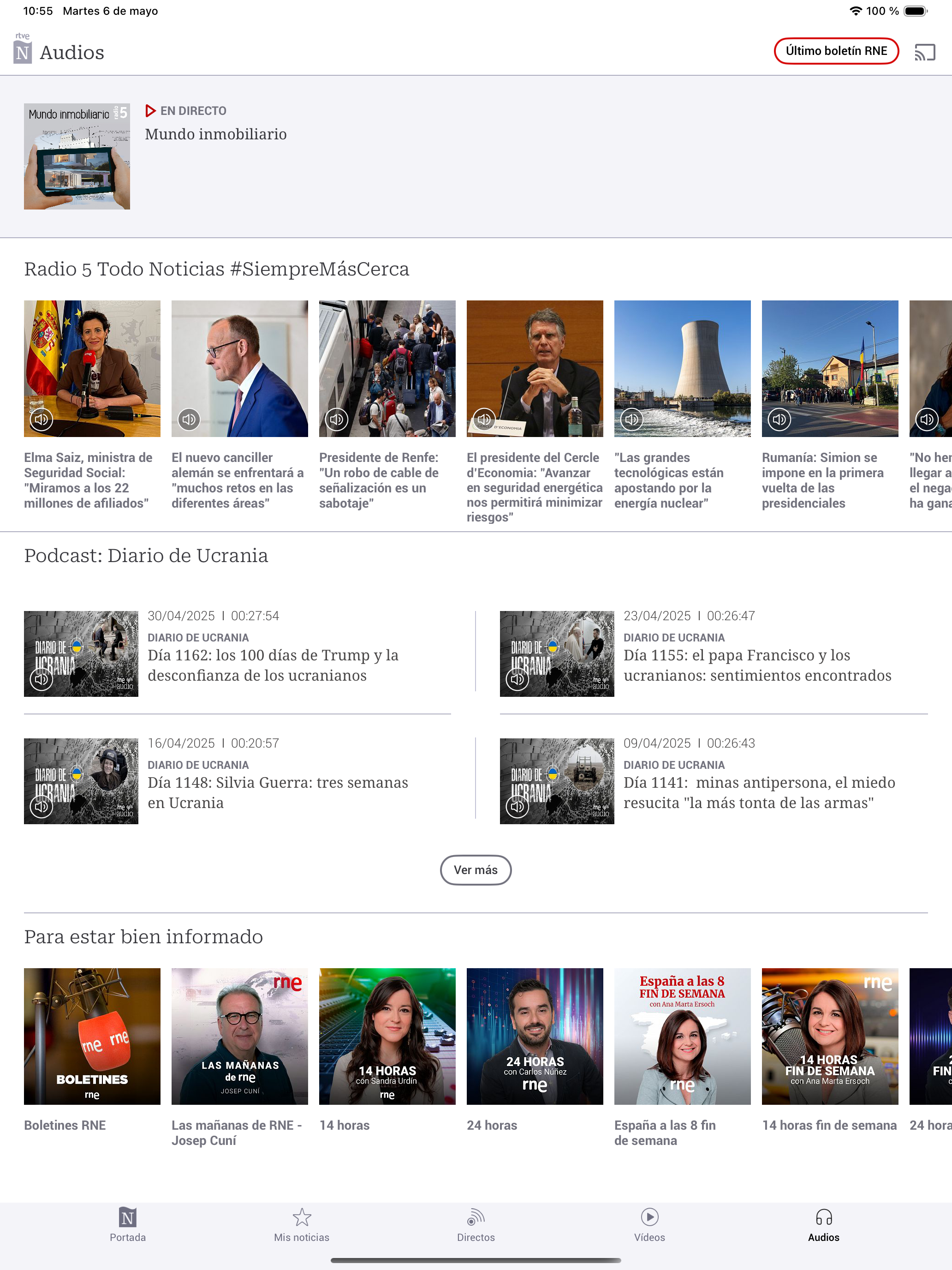Open Elma Saiz ministra headline

tap(89, 480)
